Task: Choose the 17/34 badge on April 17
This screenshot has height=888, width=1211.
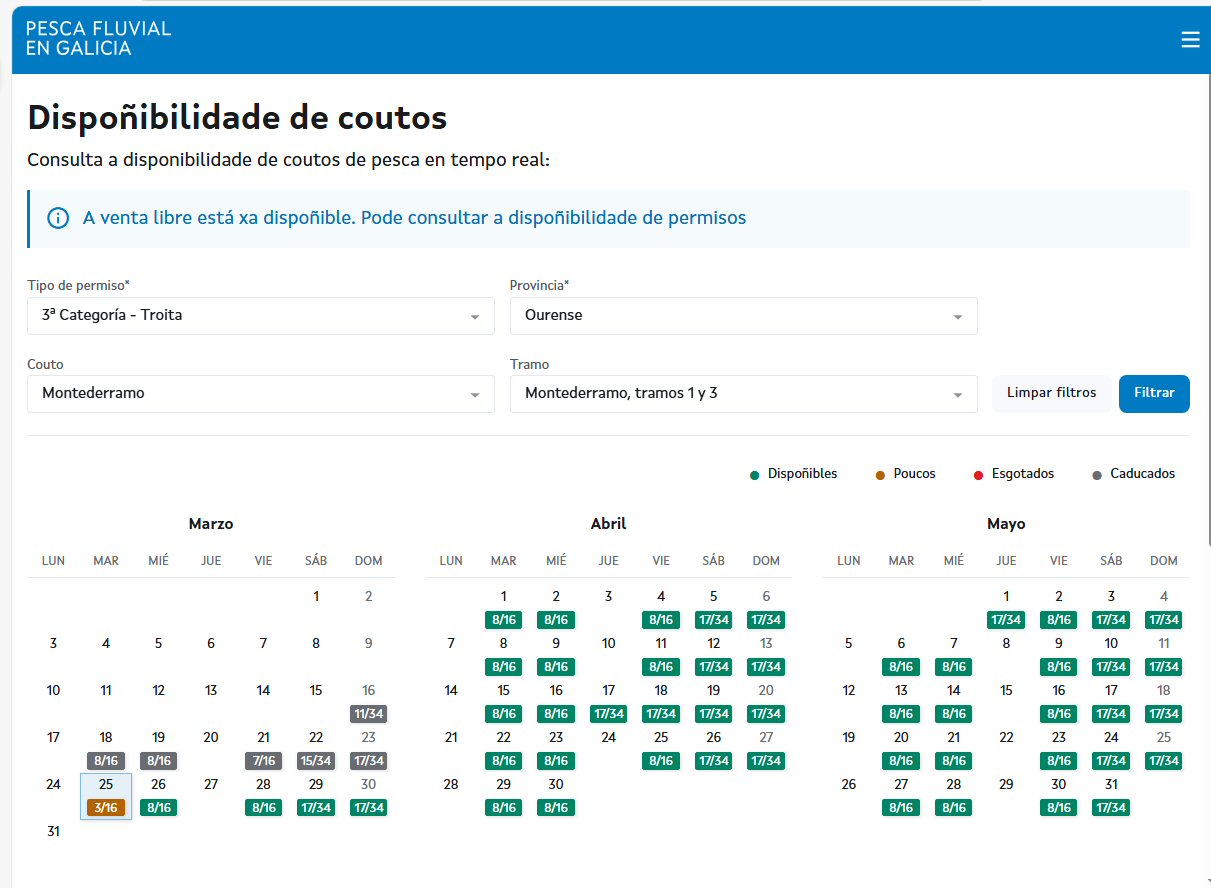Action: click(608, 714)
